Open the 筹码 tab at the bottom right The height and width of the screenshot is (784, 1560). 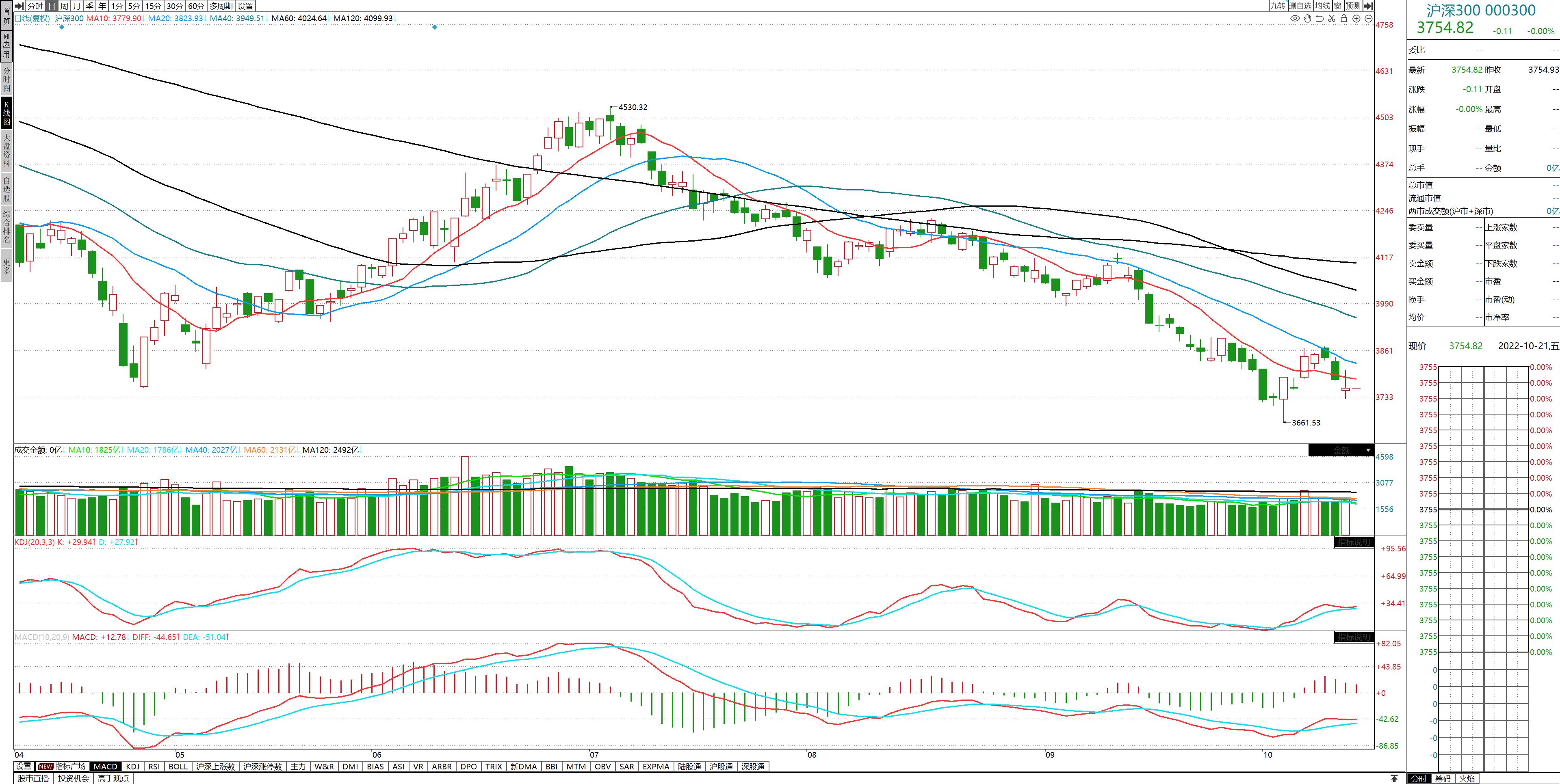point(1443,779)
